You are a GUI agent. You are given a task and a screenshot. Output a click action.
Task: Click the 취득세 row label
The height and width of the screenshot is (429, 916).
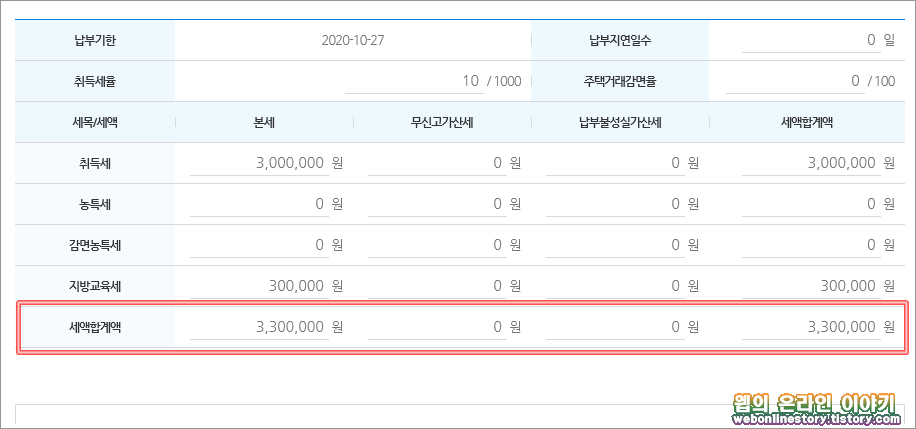click(94, 163)
